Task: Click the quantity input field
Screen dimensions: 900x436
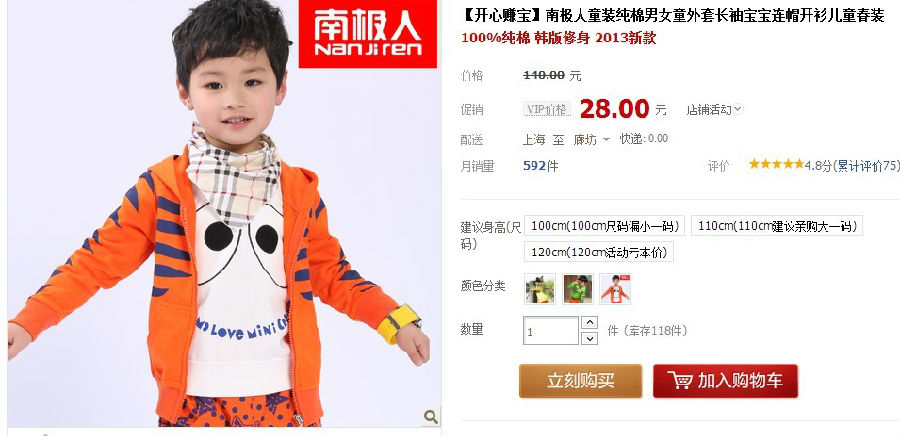Action: [x=551, y=331]
